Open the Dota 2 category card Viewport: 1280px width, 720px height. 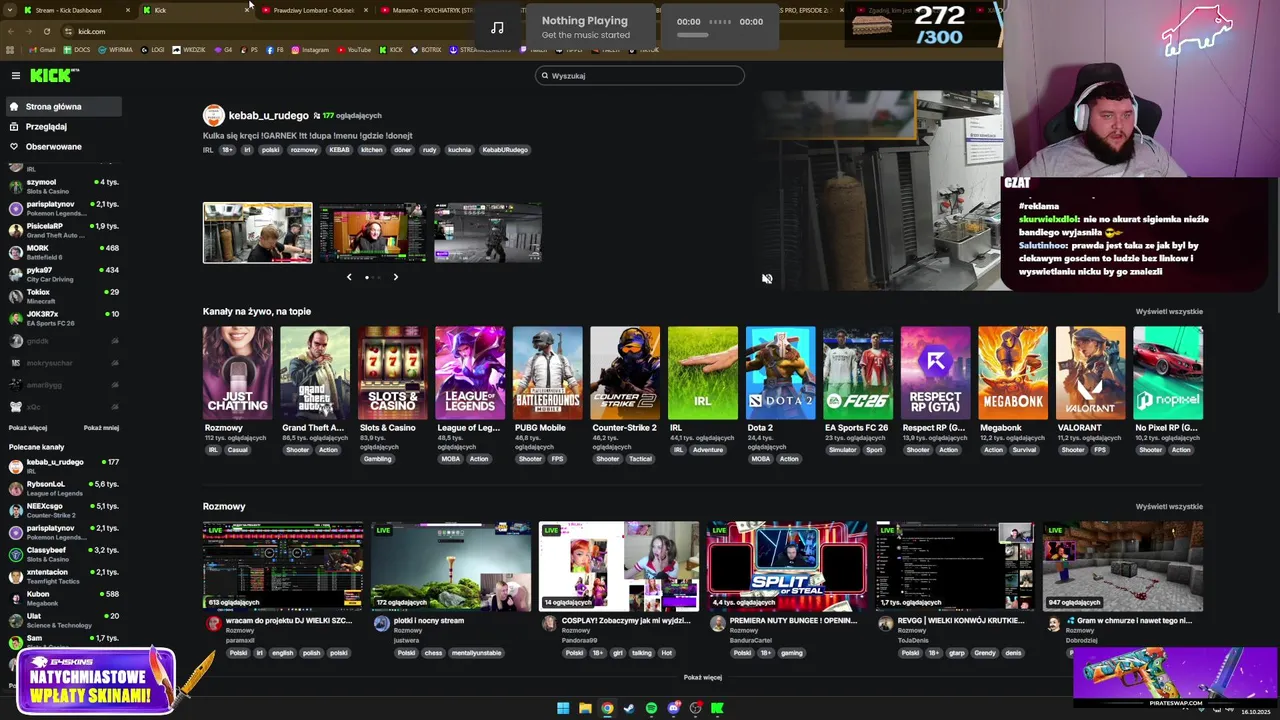click(x=781, y=373)
